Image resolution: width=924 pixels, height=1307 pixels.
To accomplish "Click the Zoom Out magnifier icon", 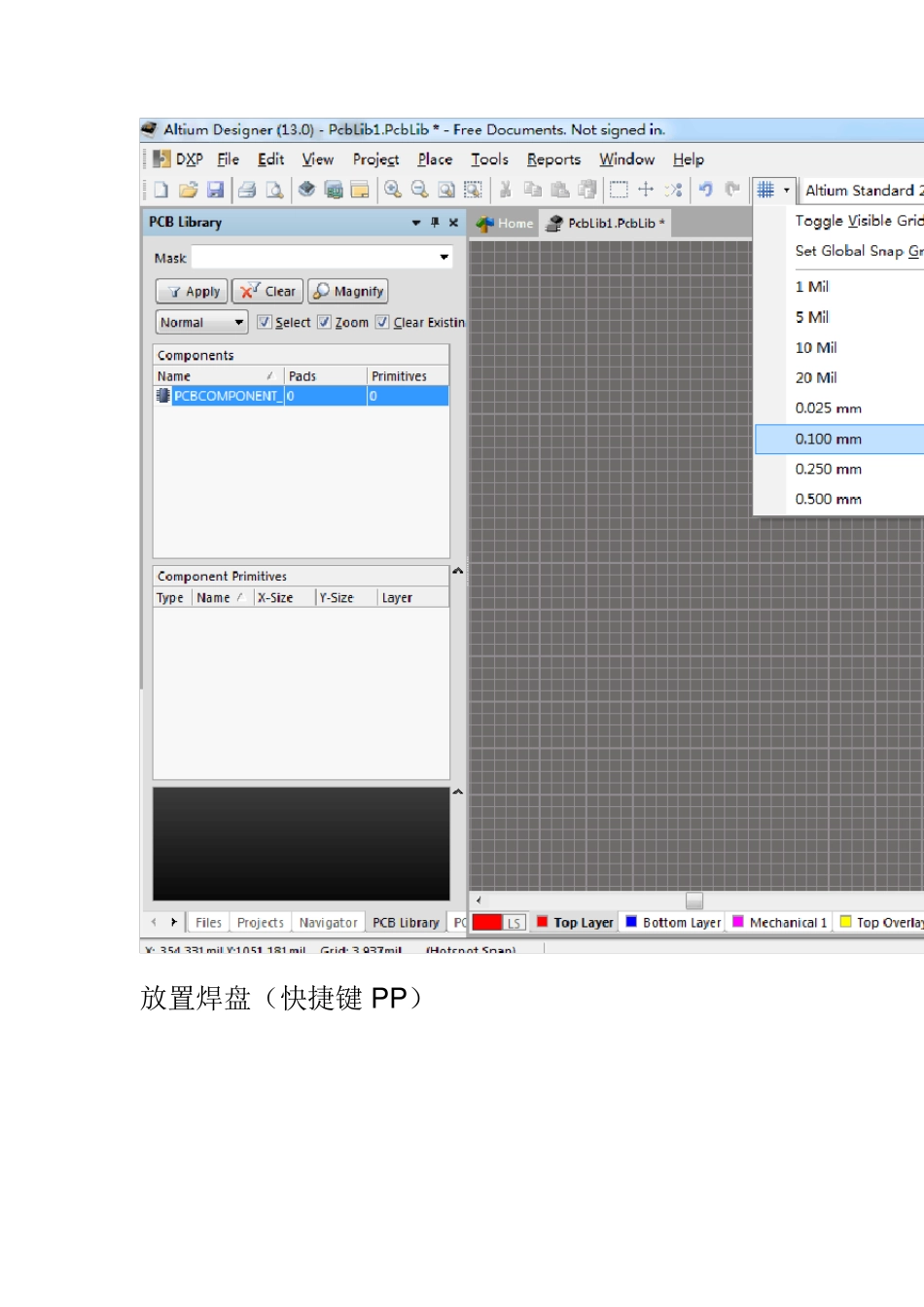I will (420, 190).
